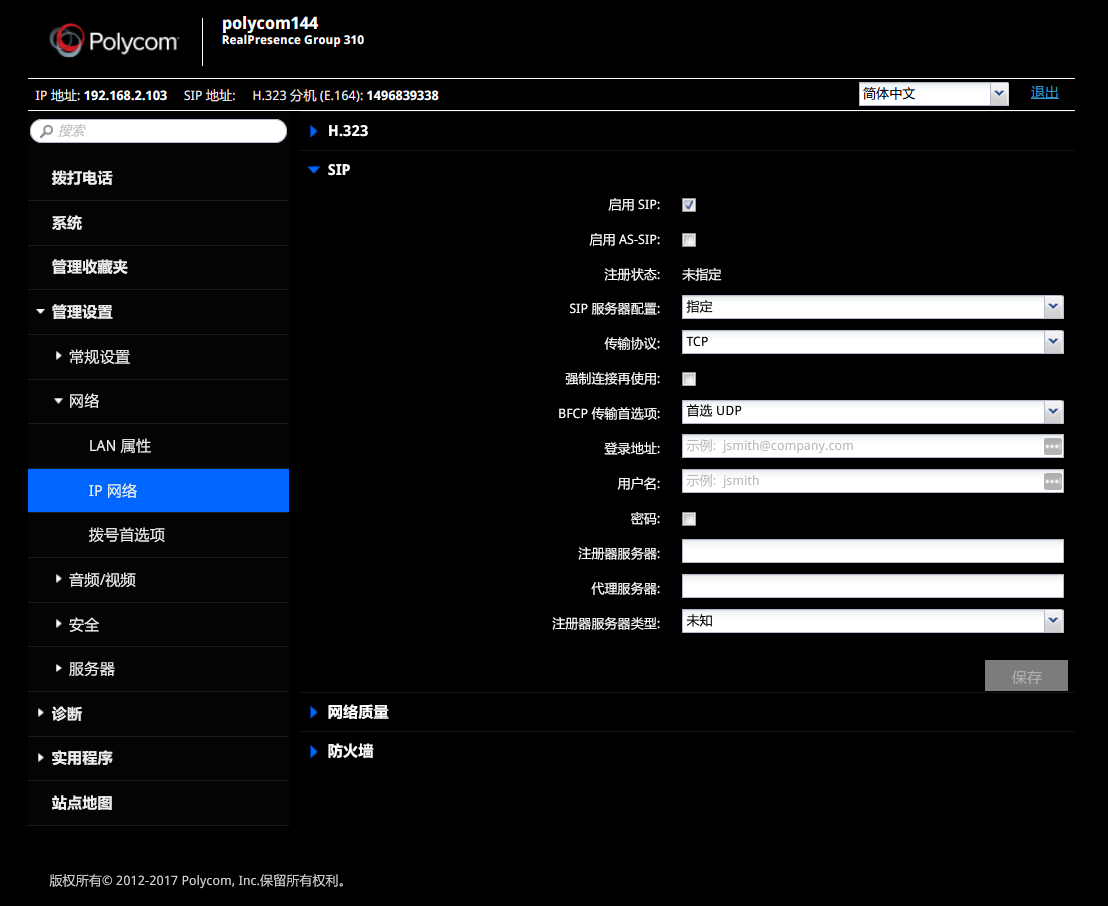Open the 传输协议 TCP dropdown
The width and height of the screenshot is (1108, 906).
pos(872,342)
